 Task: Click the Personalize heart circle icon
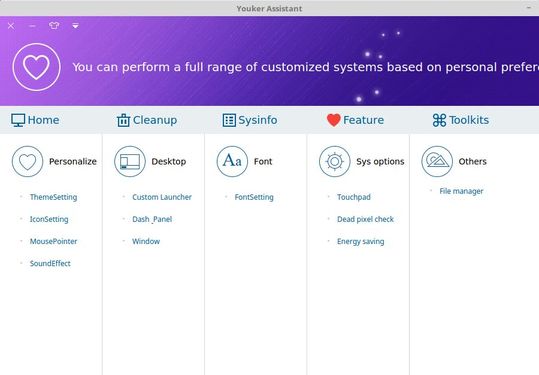coord(28,162)
